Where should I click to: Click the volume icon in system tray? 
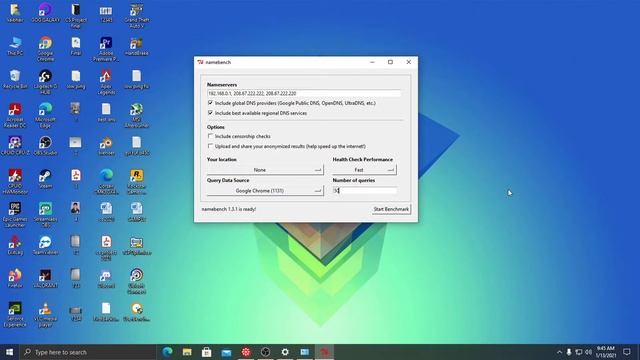click(589, 352)
